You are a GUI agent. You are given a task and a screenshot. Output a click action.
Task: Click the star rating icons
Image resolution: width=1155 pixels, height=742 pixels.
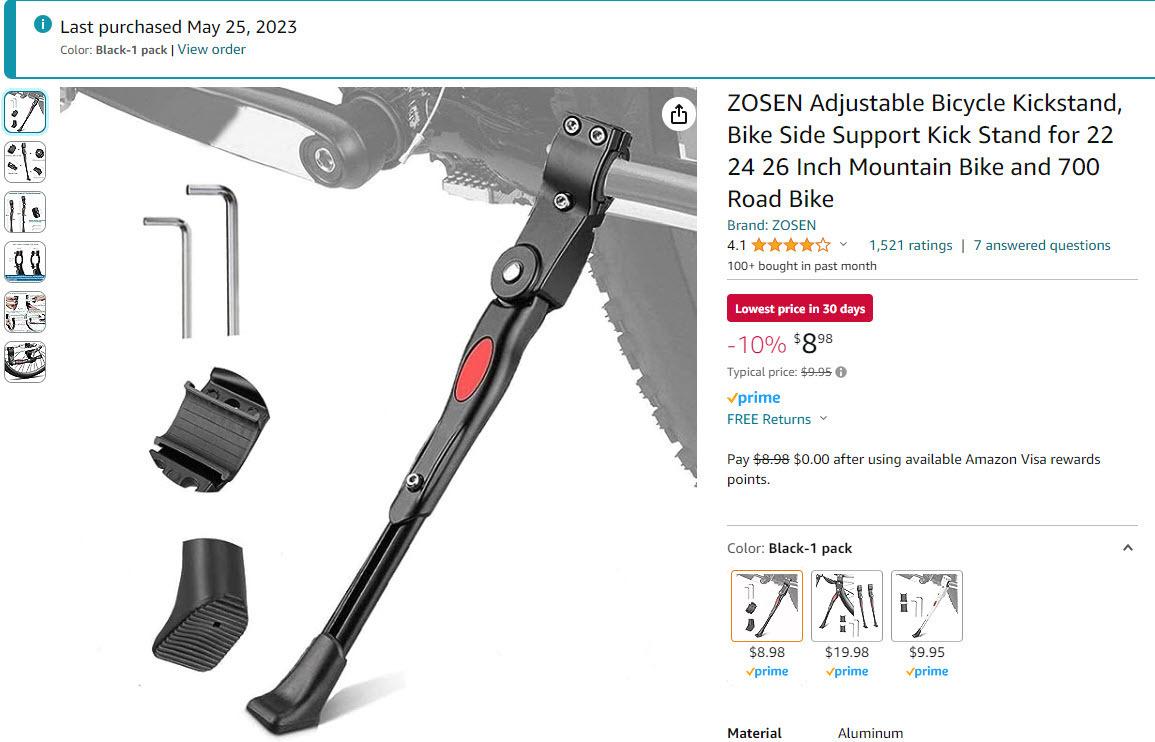pyautogui.click(x=790, y=245)
